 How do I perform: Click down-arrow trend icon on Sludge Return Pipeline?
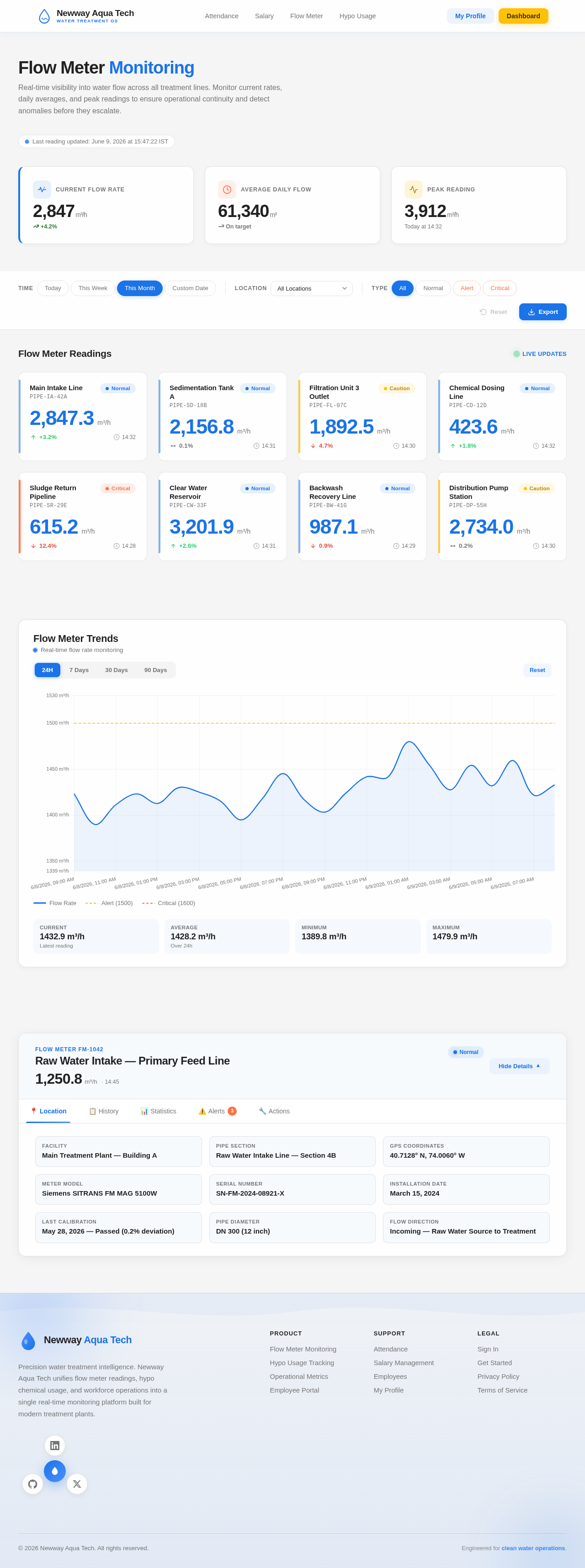click(33, 546)
